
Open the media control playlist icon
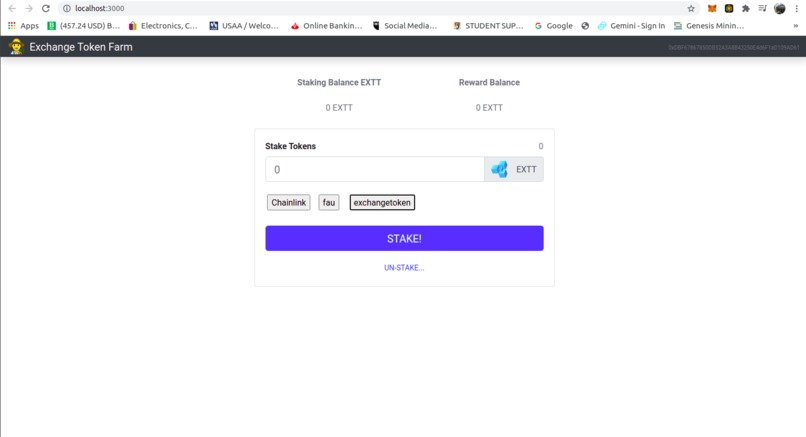click(x=762, y=9)
